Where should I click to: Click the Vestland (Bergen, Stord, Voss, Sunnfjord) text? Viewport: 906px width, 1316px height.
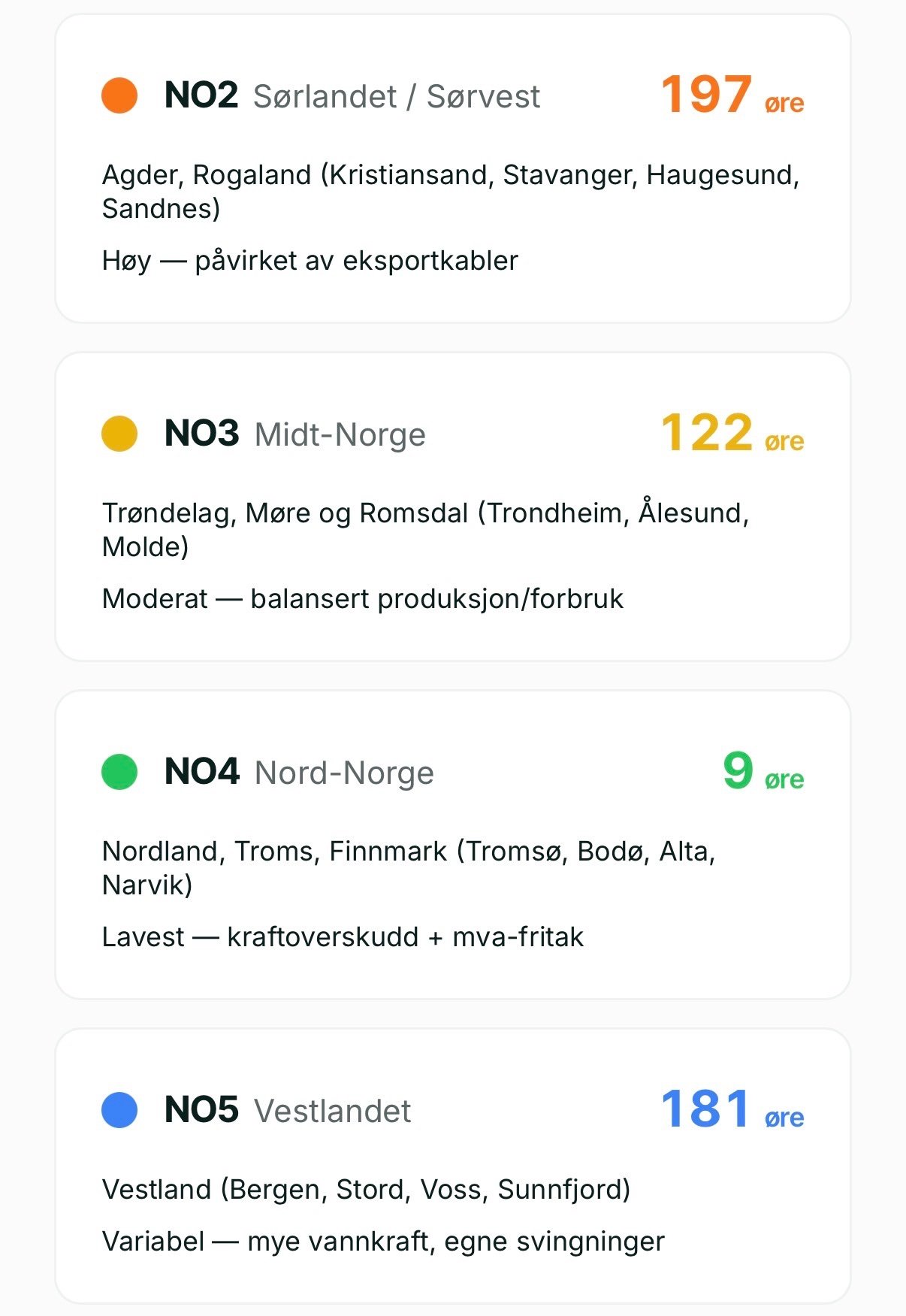pos(366,1190)
